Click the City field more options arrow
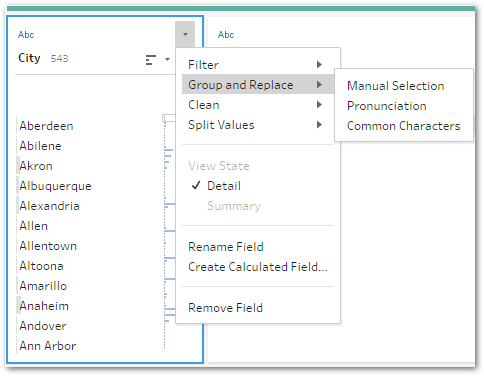 (185, 34)
